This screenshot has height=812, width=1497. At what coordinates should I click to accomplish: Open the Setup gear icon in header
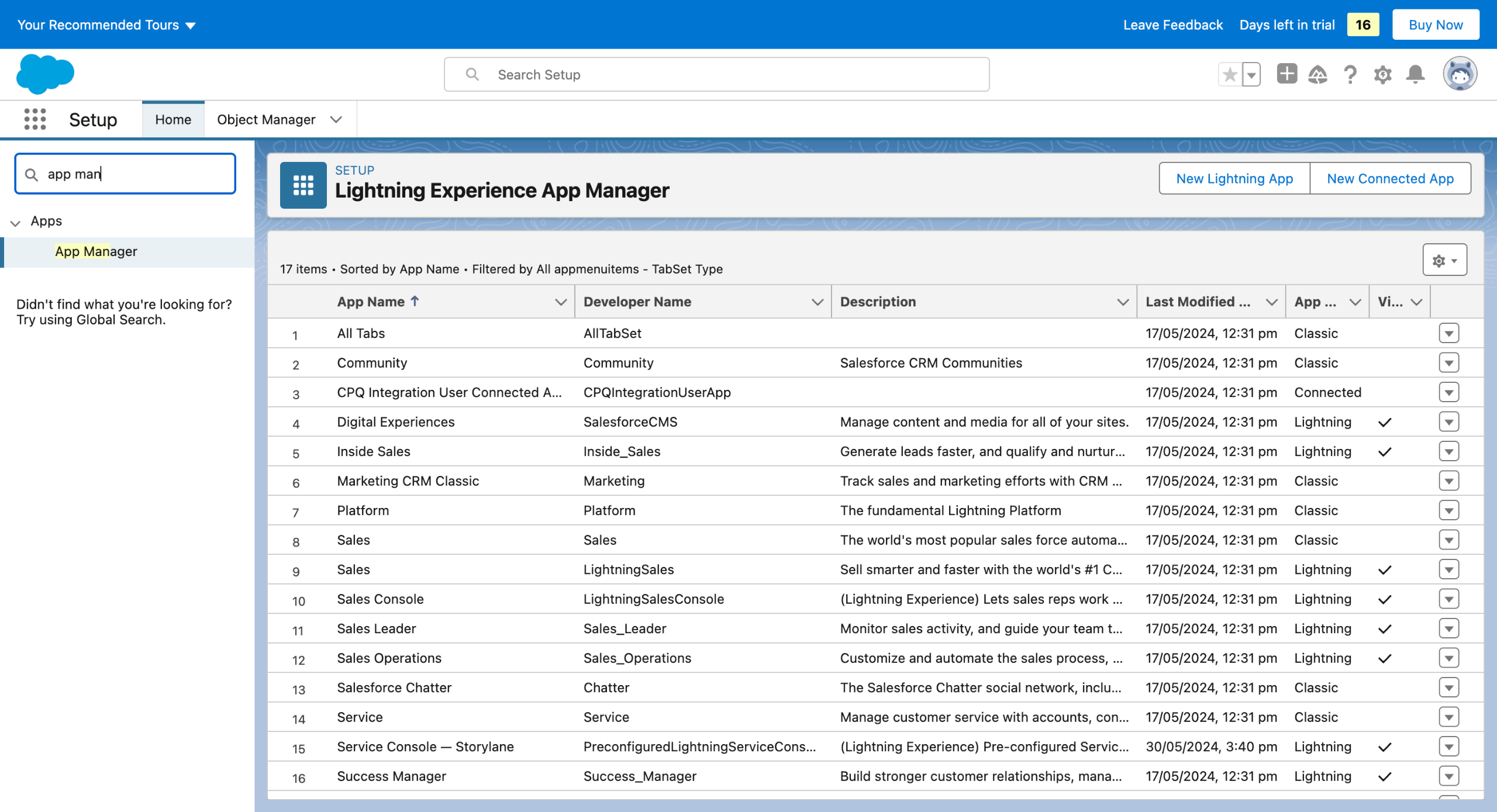pyautogui.click(x=1382, y=74)
